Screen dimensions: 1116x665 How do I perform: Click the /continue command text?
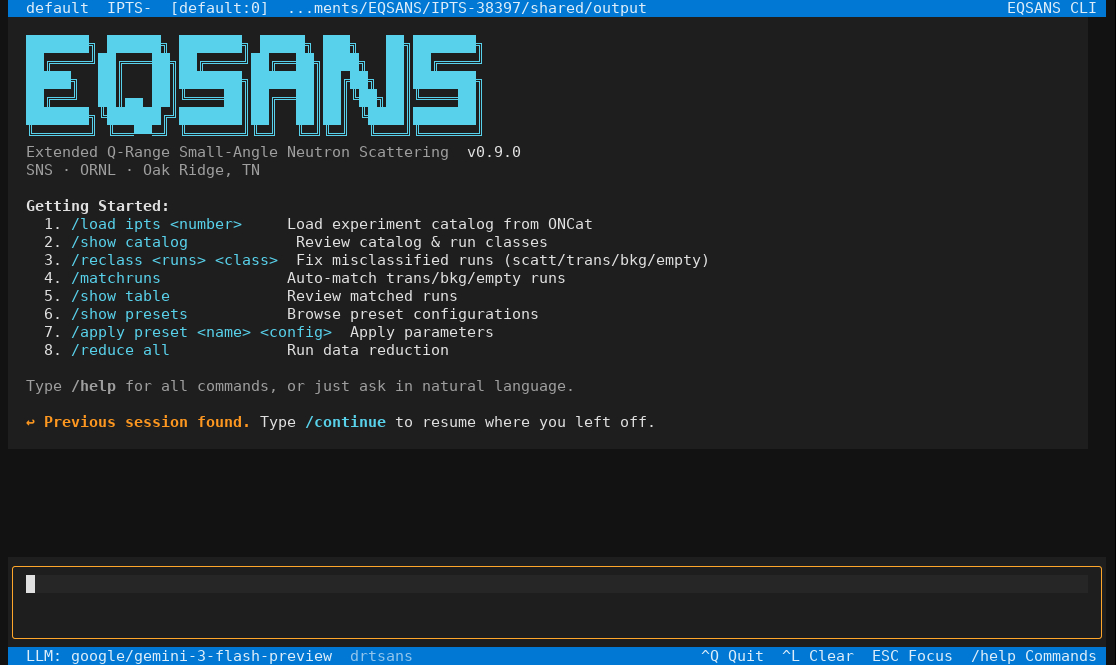click(345, 422)
